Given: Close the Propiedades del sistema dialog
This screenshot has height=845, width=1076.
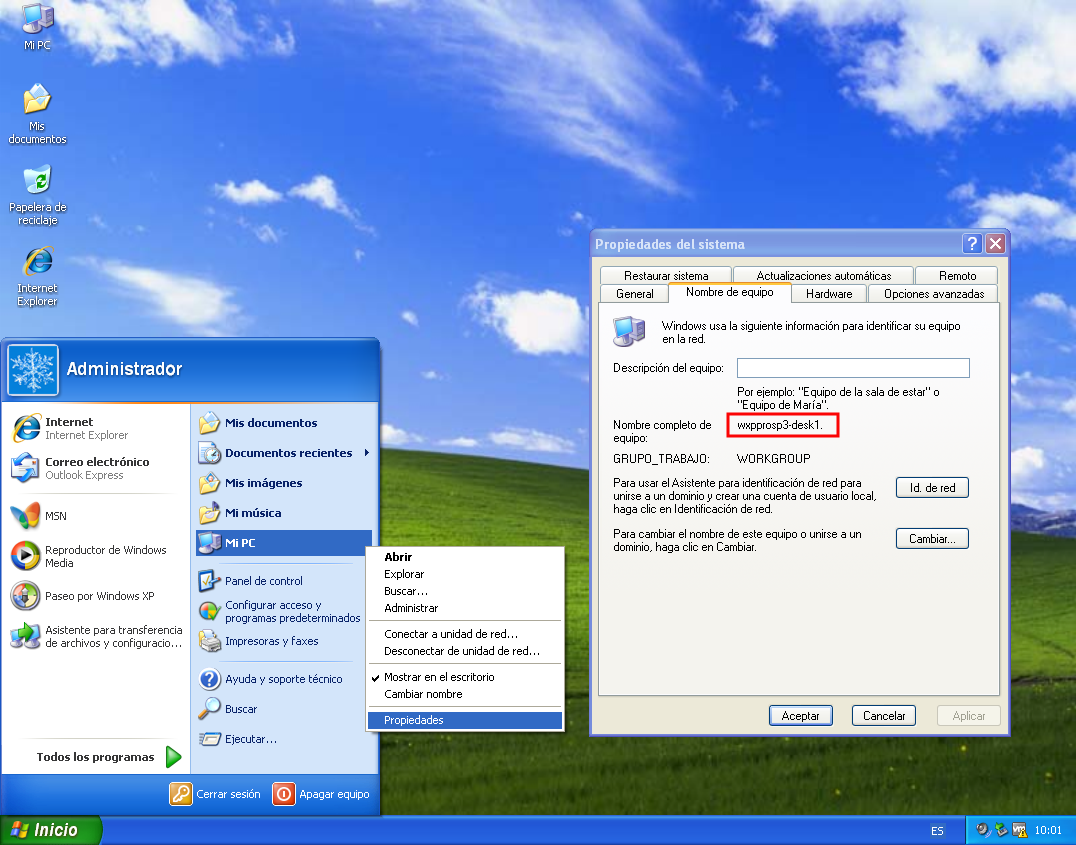Looking at the screenshot, I should click(x=995, y=244).
